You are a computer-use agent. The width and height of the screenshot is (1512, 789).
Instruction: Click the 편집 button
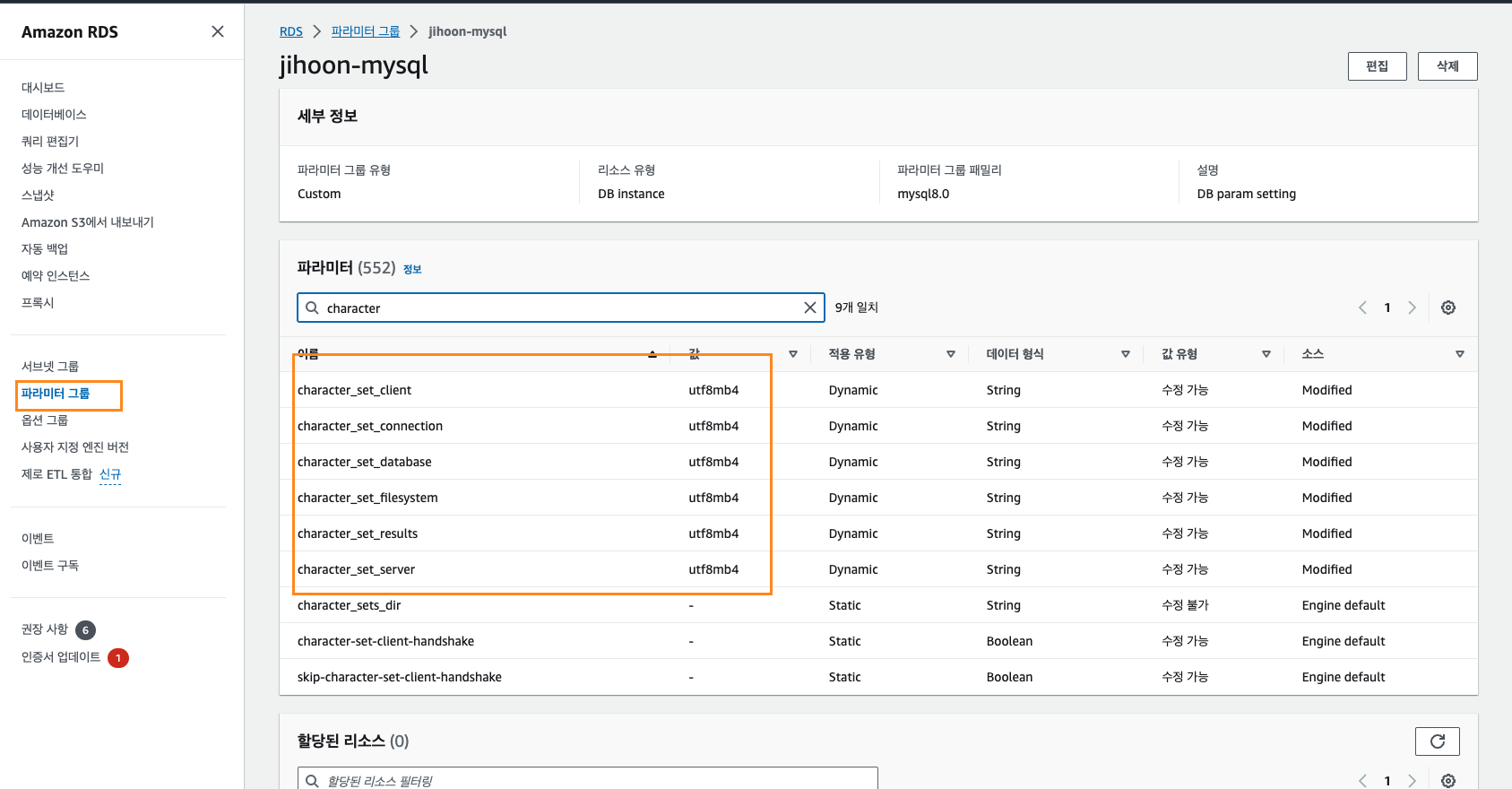(x=1378, y=66)
